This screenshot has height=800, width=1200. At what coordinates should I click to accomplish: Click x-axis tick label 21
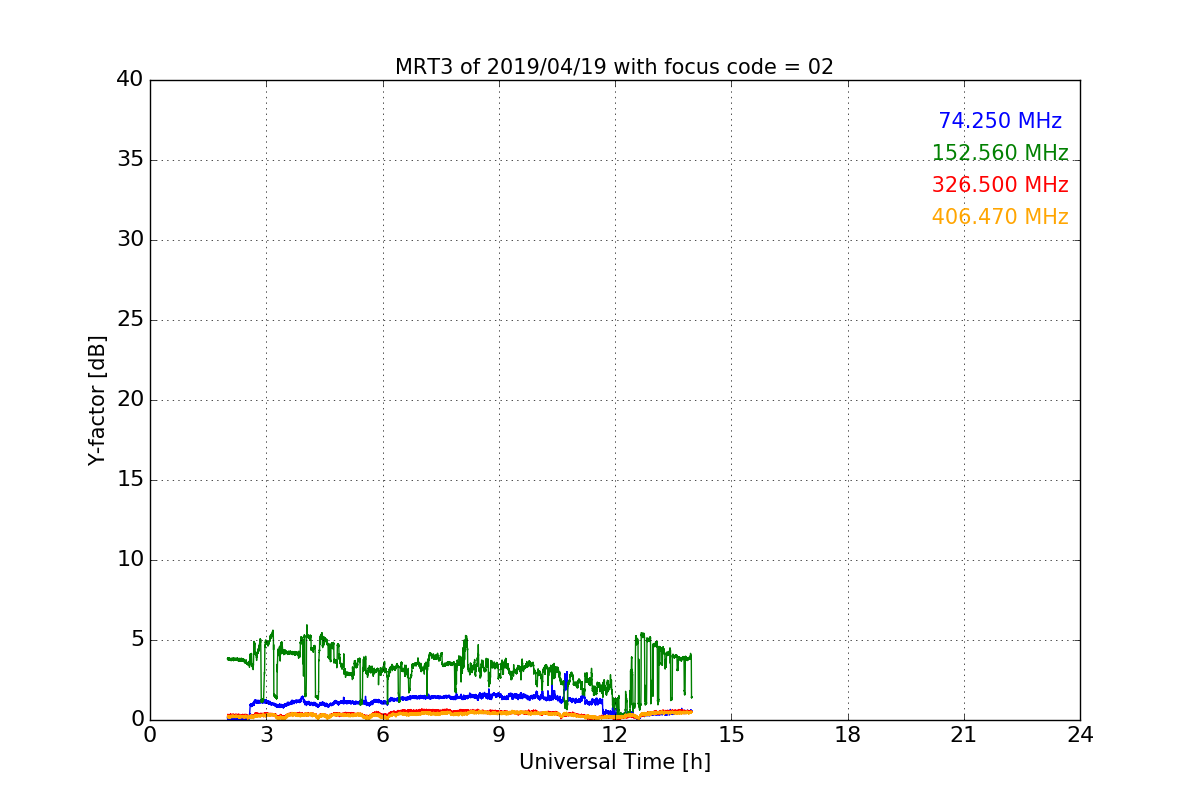964,735
